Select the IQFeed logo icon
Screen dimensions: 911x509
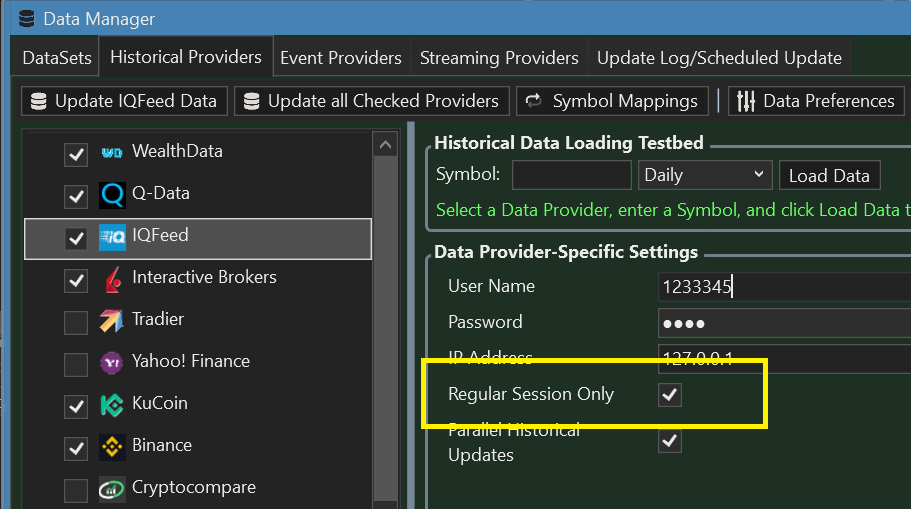pos(112,238)
